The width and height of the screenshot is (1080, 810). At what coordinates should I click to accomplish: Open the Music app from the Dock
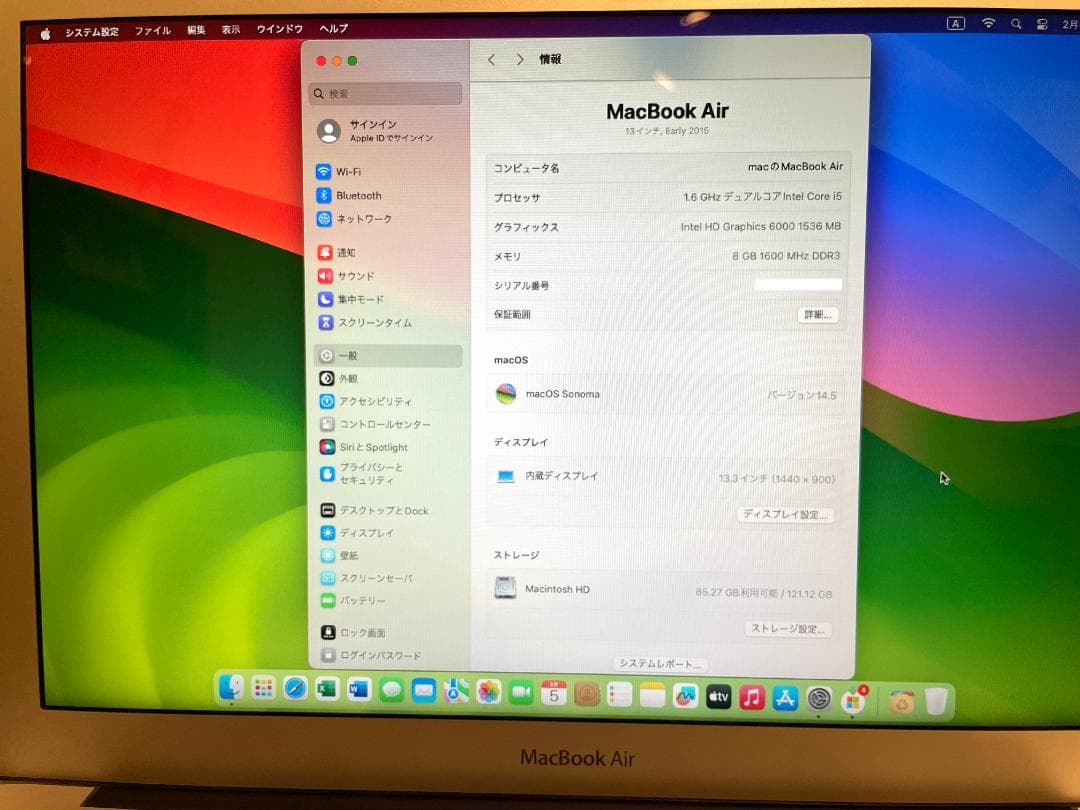[x=751, y=694]
